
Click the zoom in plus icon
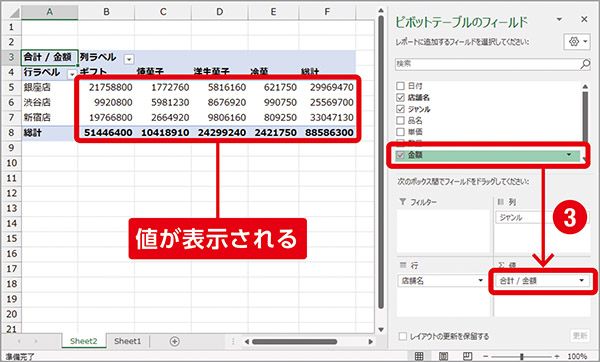point(557,356)
